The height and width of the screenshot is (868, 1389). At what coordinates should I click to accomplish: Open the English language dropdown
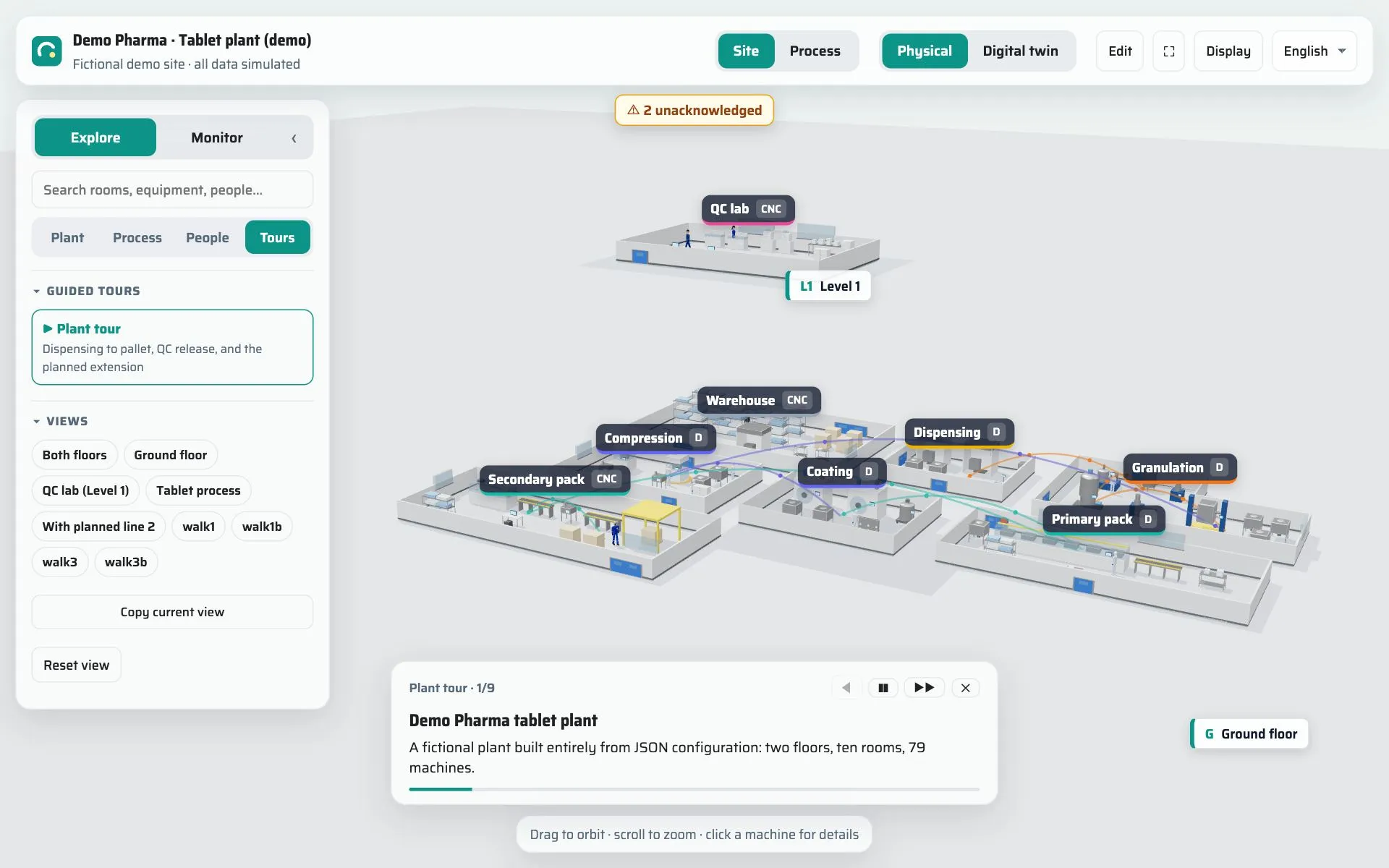[1314, 51]
